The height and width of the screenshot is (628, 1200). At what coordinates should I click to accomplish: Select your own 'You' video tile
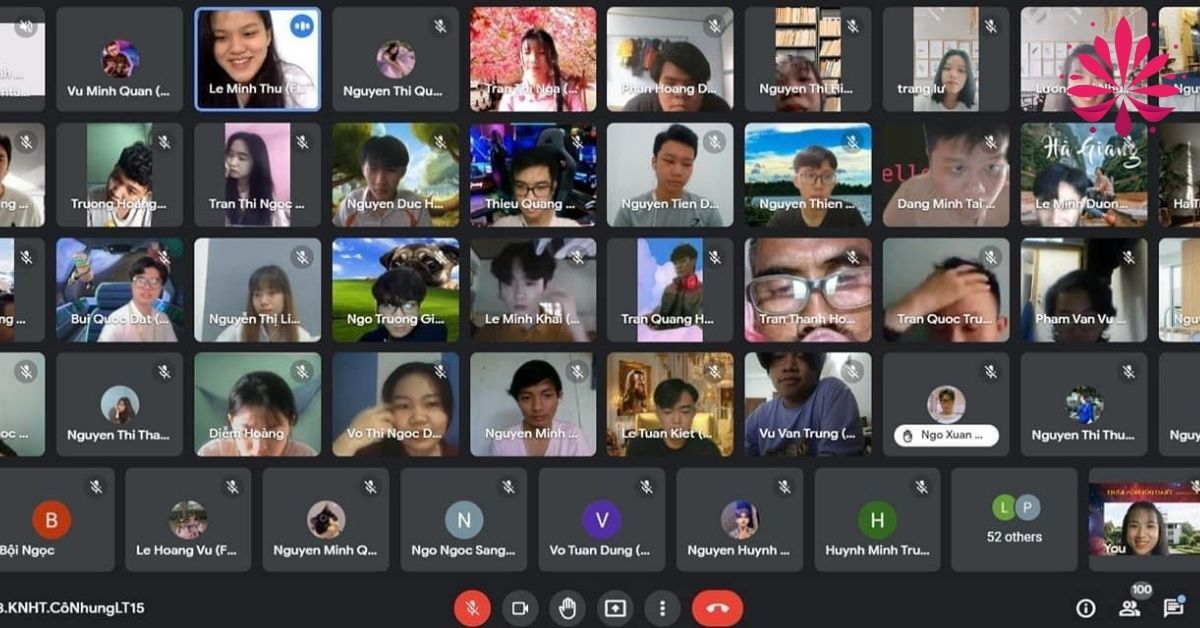point(1144,520)
